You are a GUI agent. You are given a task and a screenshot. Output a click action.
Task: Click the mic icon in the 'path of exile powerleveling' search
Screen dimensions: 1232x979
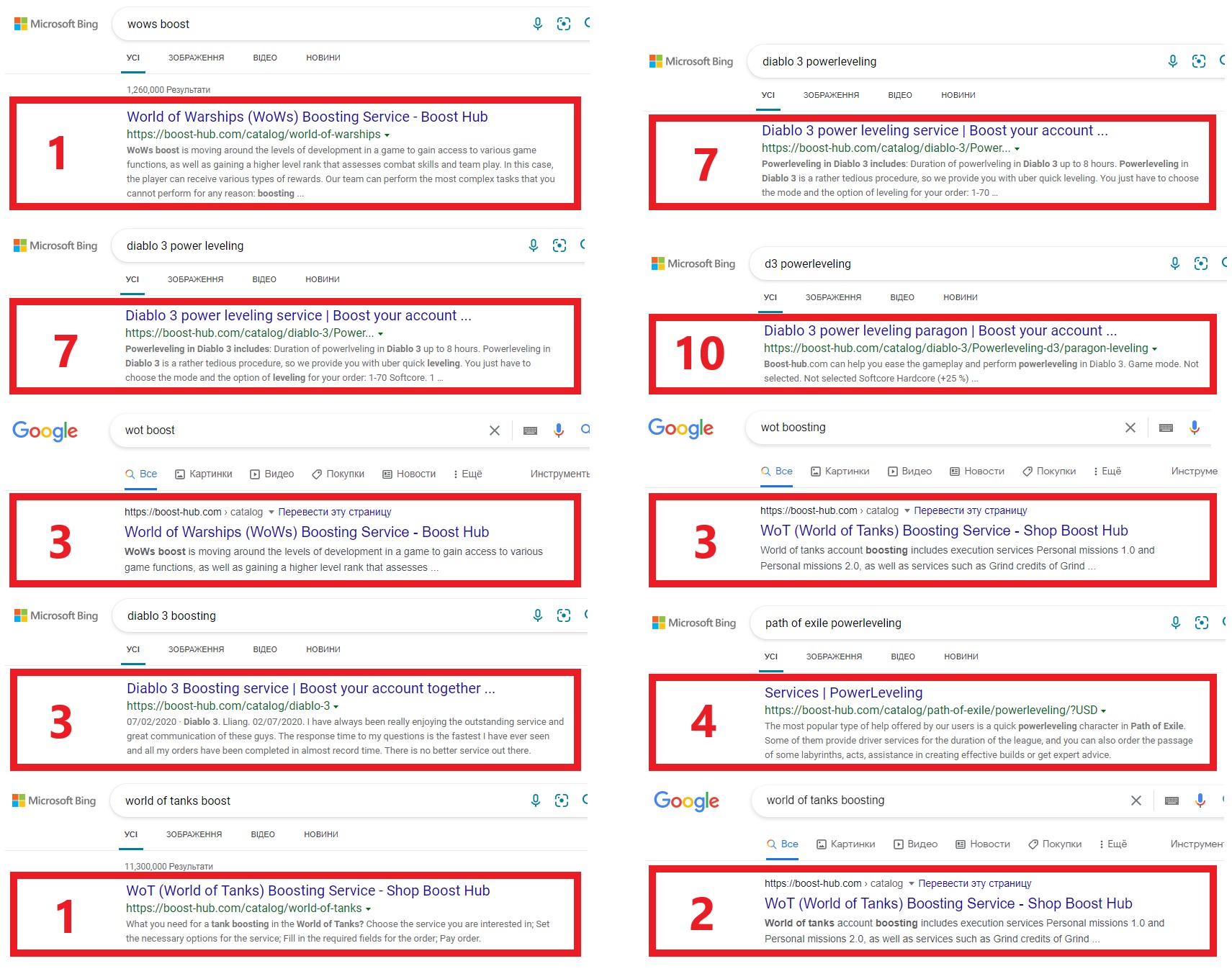[x=1176, y=623]
